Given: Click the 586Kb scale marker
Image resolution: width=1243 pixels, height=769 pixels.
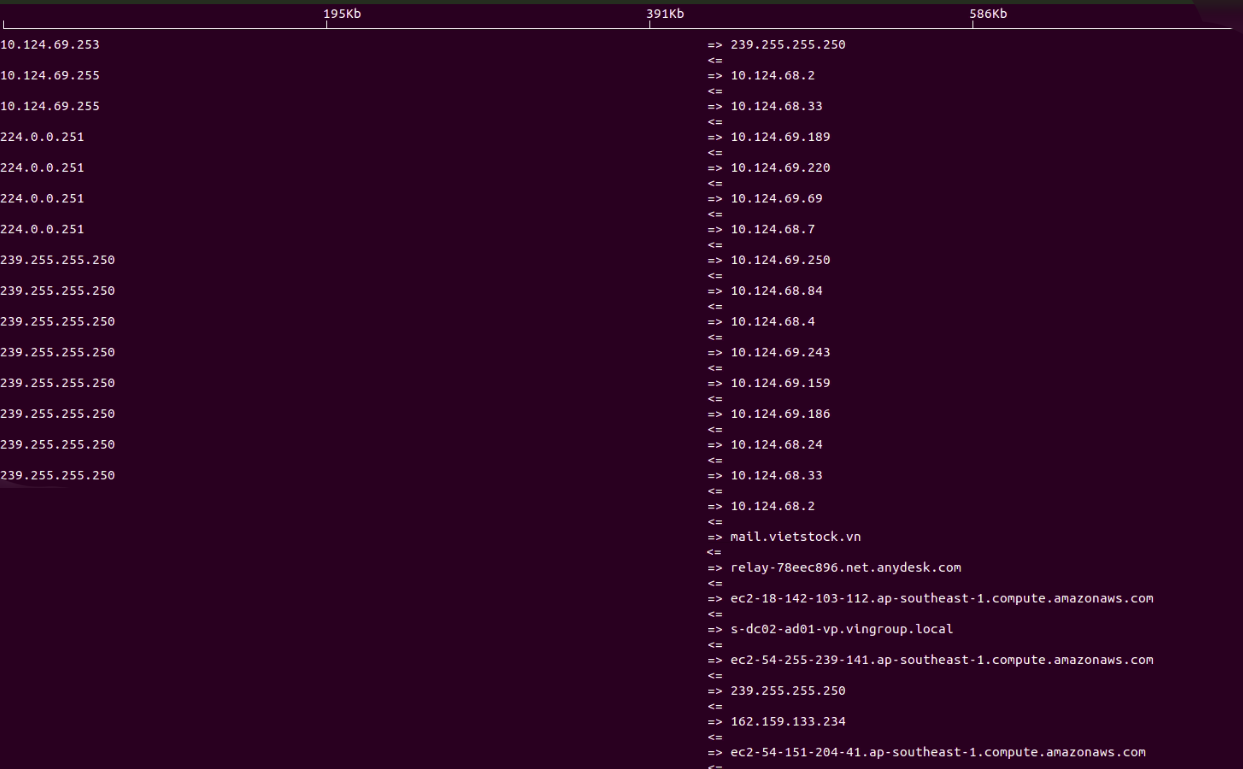Looking at the screenshot, I should click(x=987, y=14).
